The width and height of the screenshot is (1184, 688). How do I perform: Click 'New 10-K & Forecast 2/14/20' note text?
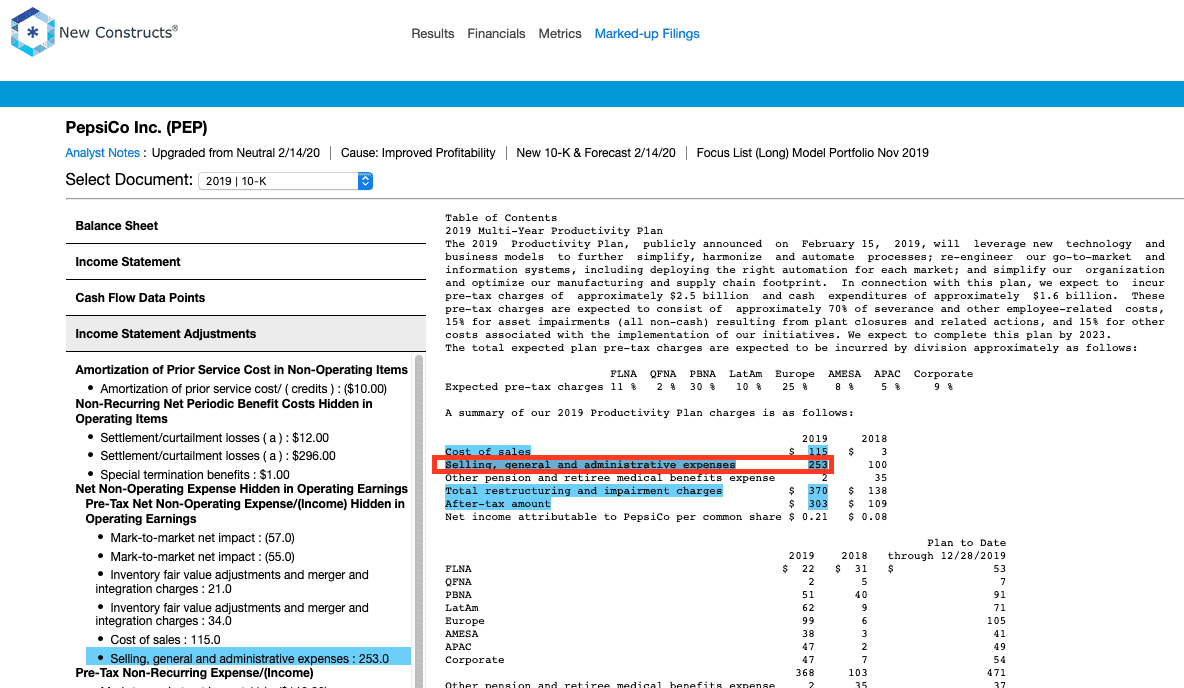pos(596,153)
